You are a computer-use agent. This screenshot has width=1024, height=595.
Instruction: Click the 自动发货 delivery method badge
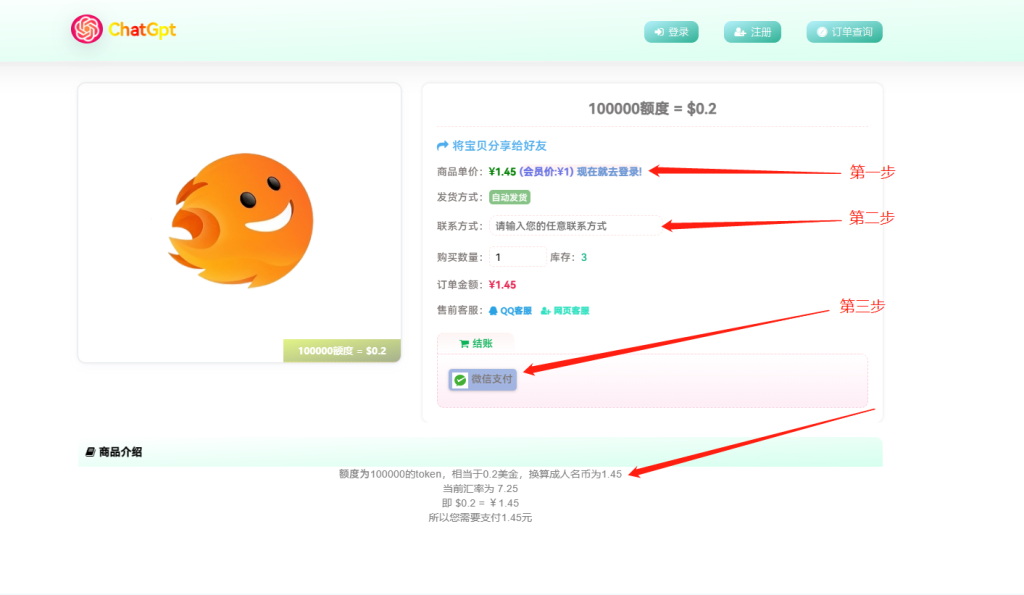click(x=509, y=195)
